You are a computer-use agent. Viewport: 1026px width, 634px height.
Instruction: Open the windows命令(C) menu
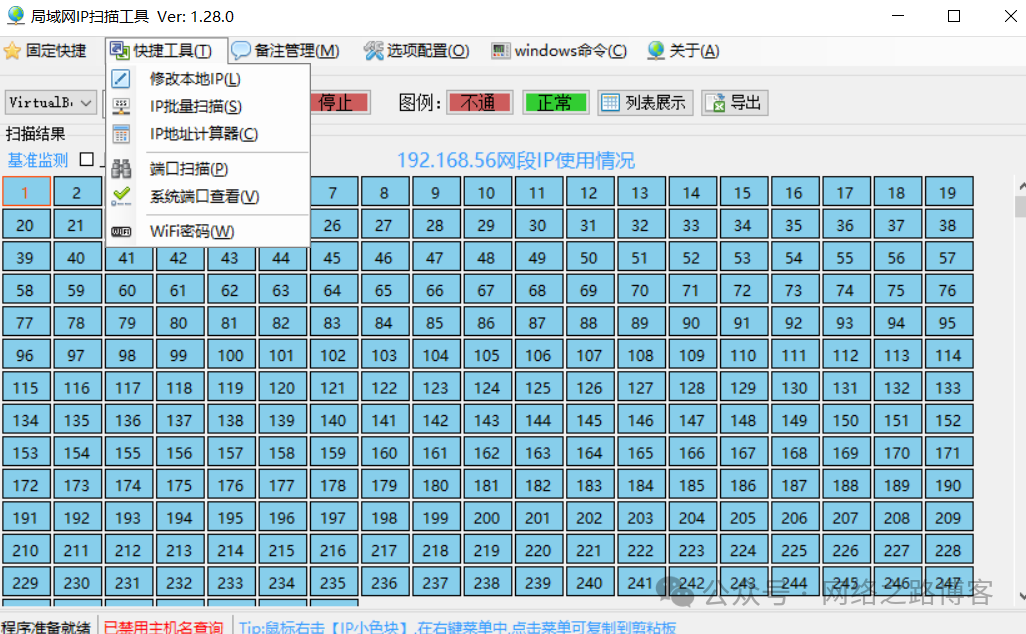[x=559, y=51]
